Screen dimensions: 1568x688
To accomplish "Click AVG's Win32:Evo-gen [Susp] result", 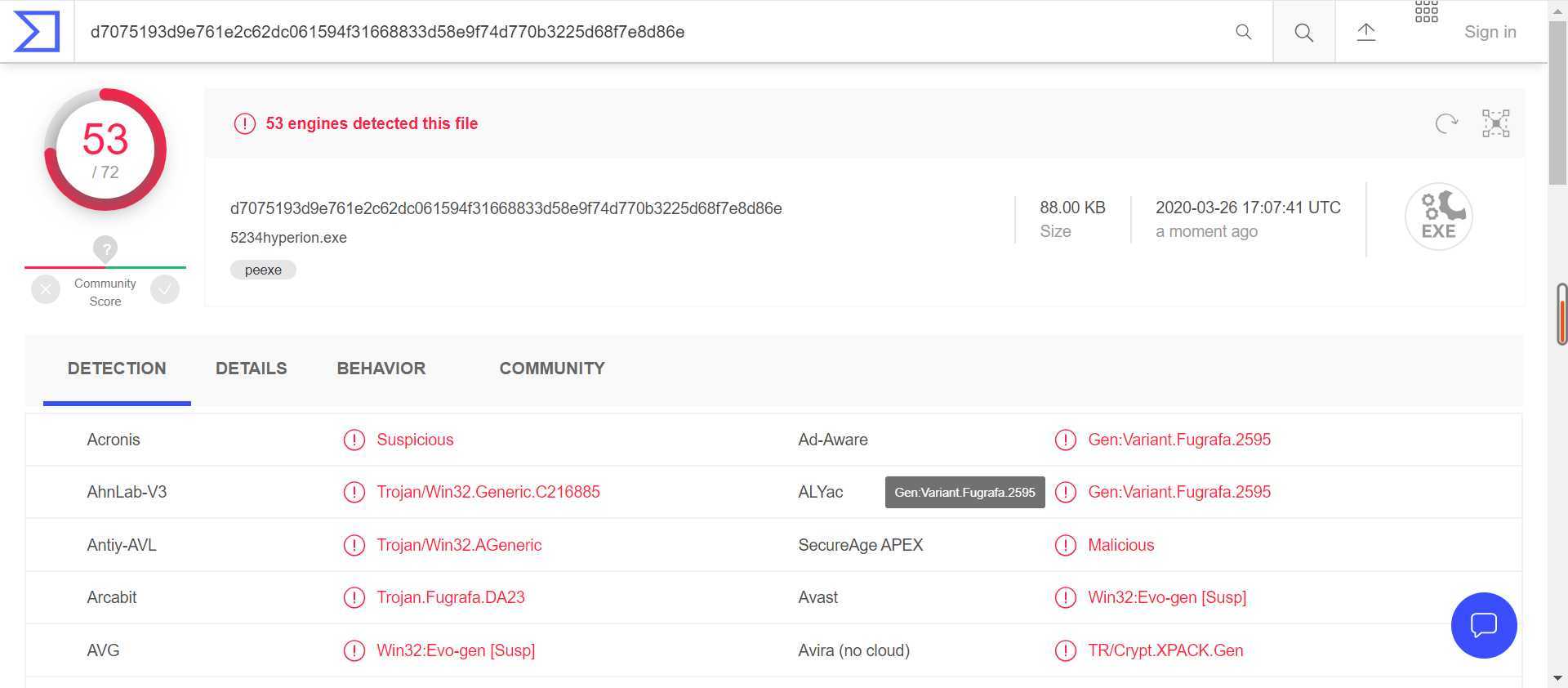I will [x=456, y=650].
